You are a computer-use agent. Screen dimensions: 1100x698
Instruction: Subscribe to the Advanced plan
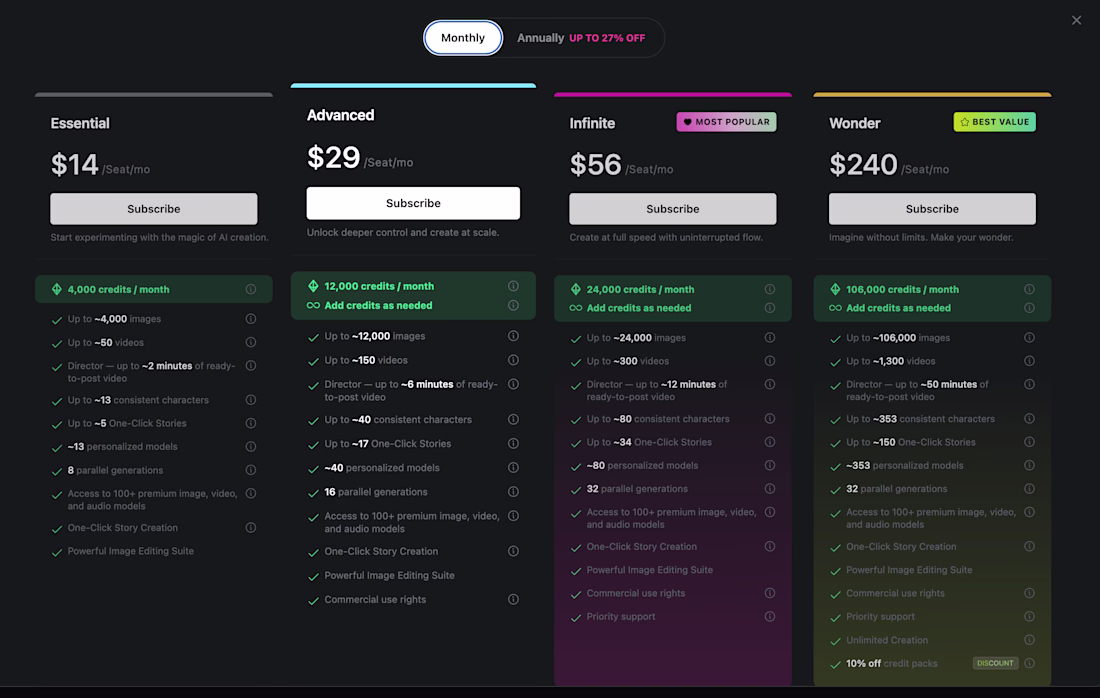(413, 203)
